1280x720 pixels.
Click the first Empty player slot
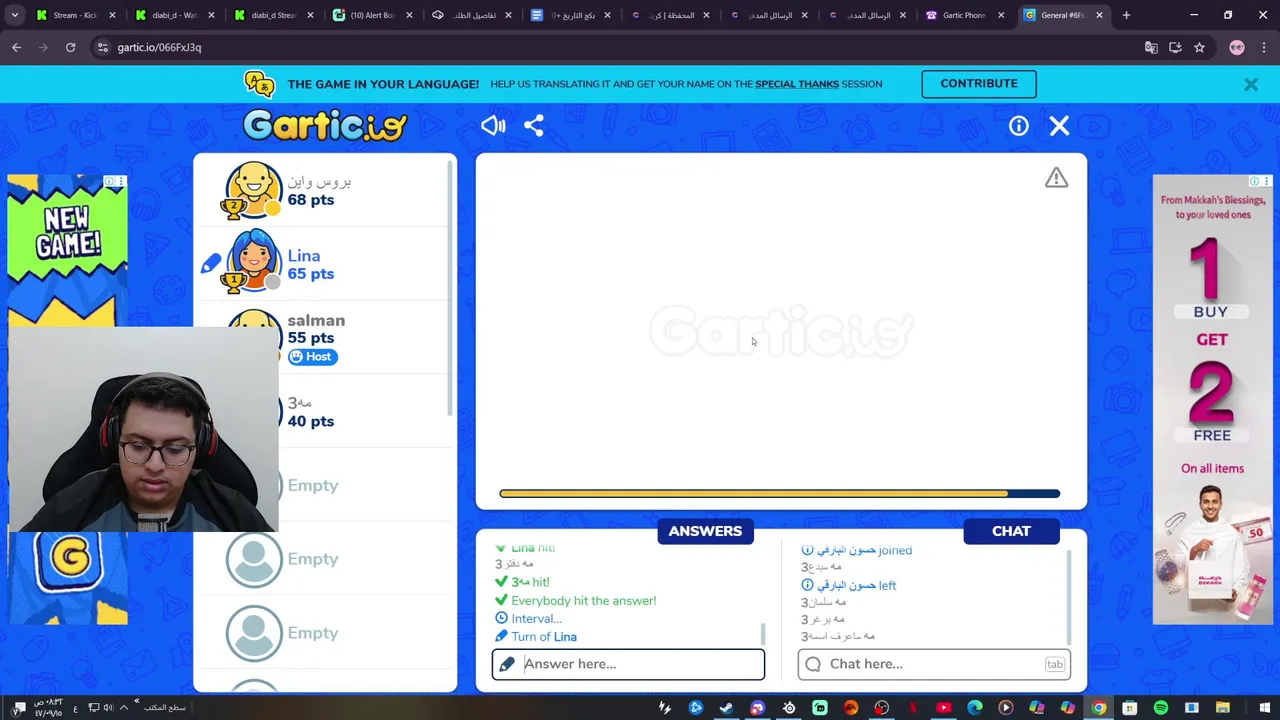pyautogui.click(x=323, y=485)
